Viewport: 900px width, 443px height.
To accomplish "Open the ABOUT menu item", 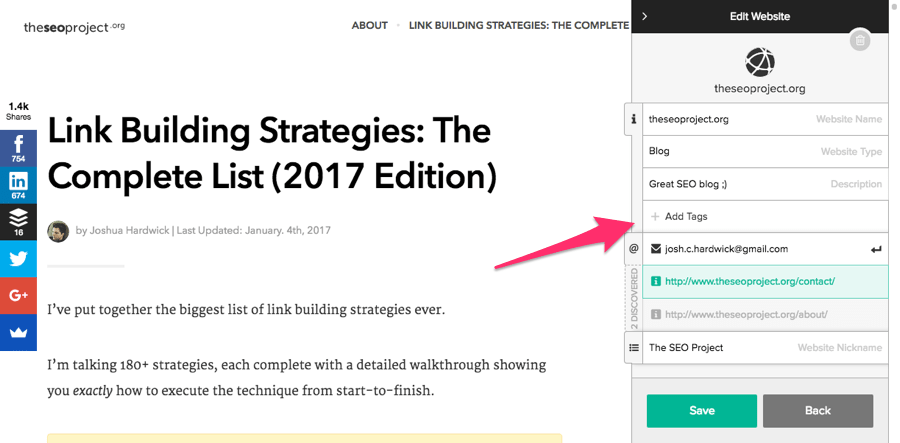I will tap(369, 25).
